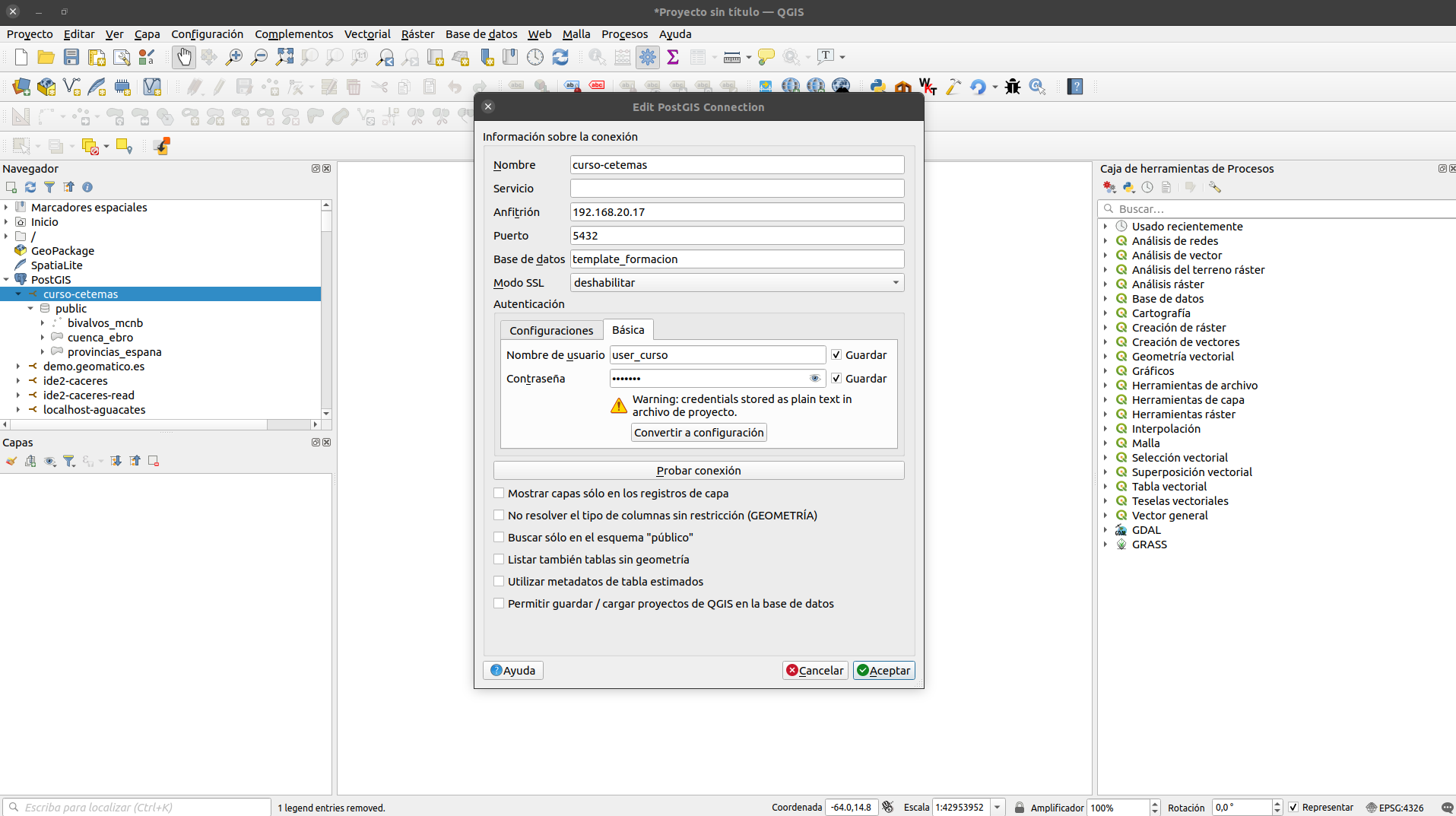Collapse the public schema node
The image size is (1456, 816).
tap(30, 309)
